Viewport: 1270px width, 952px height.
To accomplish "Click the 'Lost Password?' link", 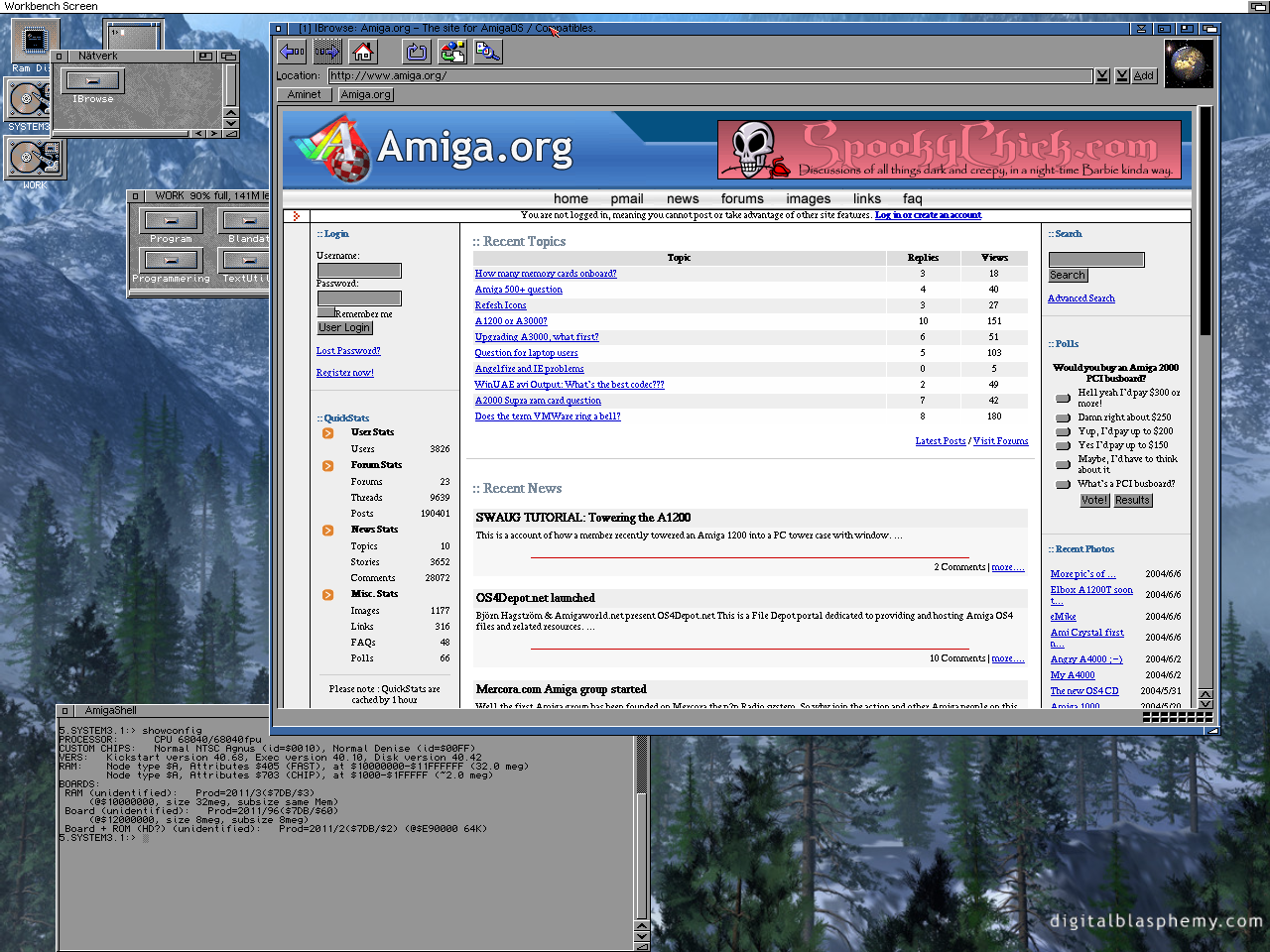I will (x=348, y=351).
